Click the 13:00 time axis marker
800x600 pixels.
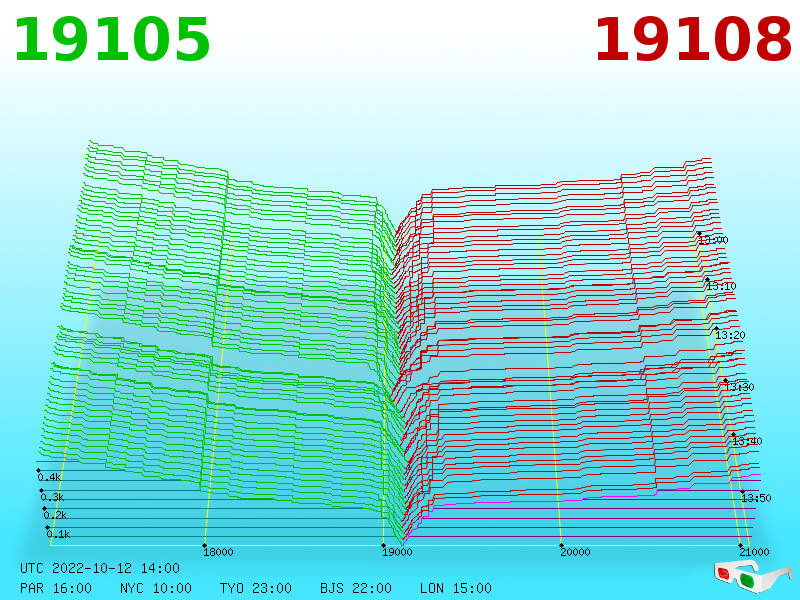coord(713,240)
